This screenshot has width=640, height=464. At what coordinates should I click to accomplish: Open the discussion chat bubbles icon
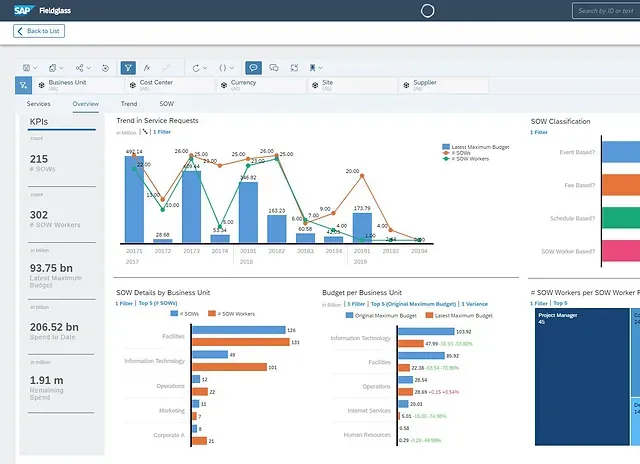pos(274,68)
